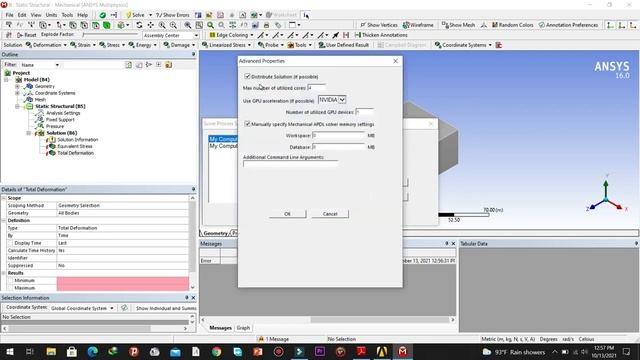Screen dimensions: 640x360
Task: Select Analysis Settings tree item
Action: pyautogui.click(x=63, y=113)
